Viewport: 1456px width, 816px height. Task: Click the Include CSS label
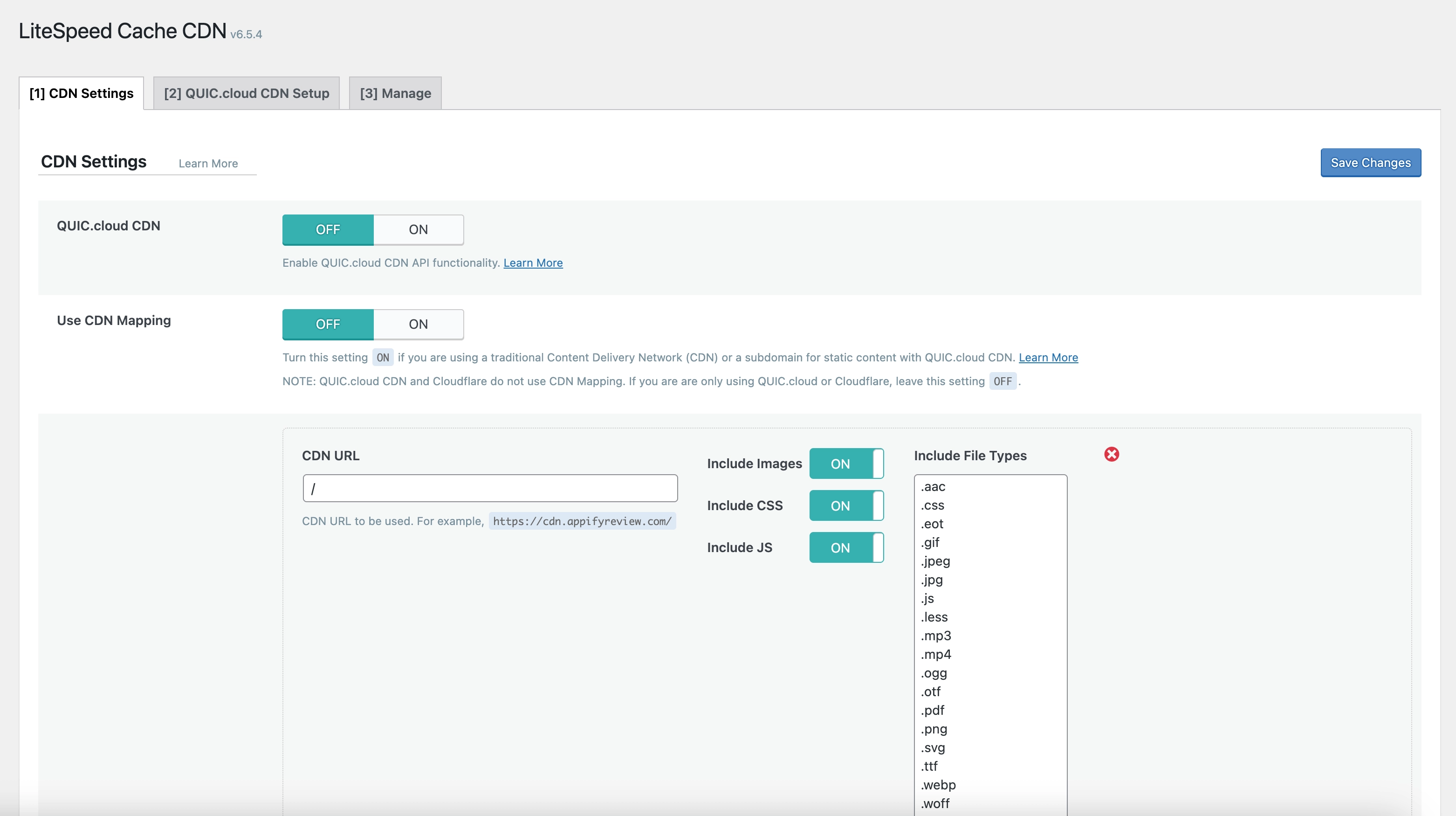point(744,505)
